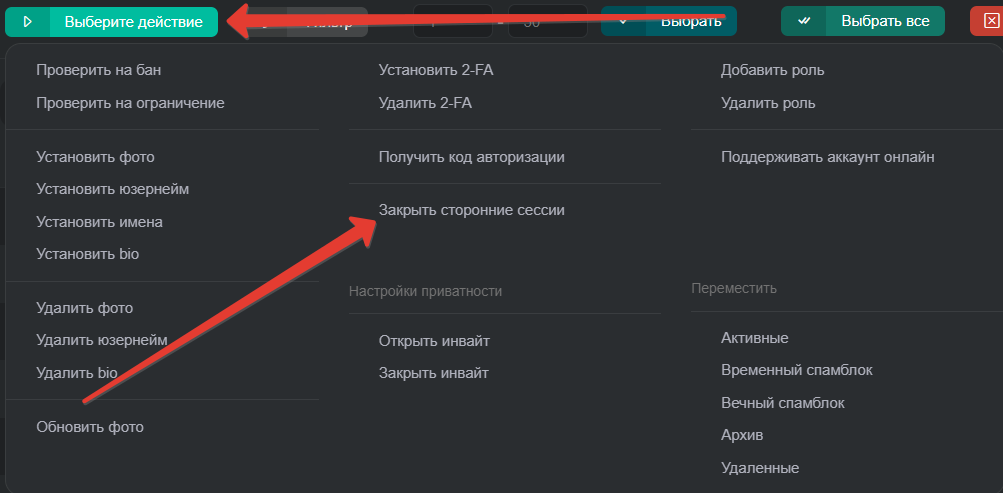This screenshot has height=493, width=1003.
Task: Choose Закрыть сторонние сессии
Action: pos(471,210)
